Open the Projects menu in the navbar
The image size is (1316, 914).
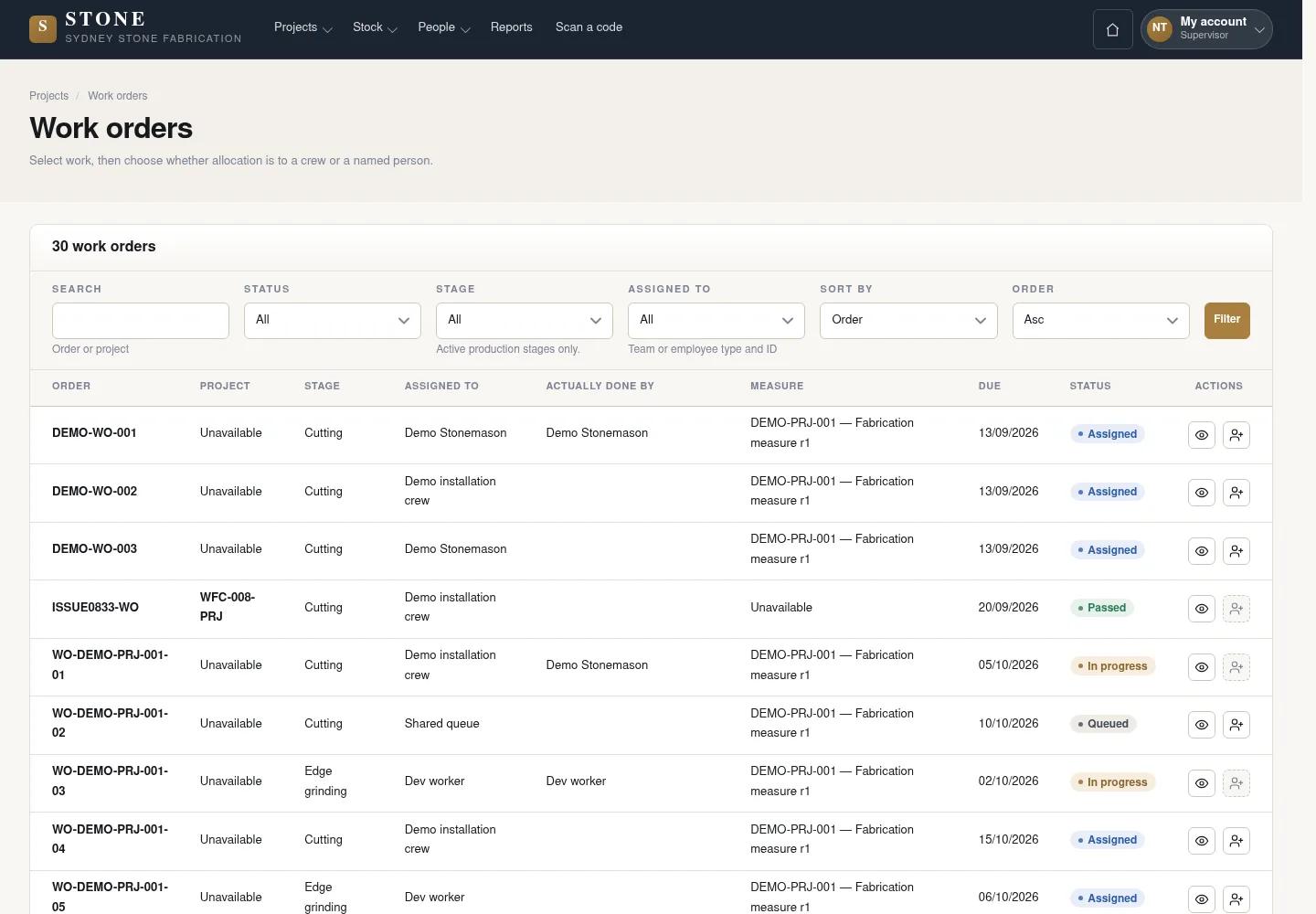click(302, 27)
